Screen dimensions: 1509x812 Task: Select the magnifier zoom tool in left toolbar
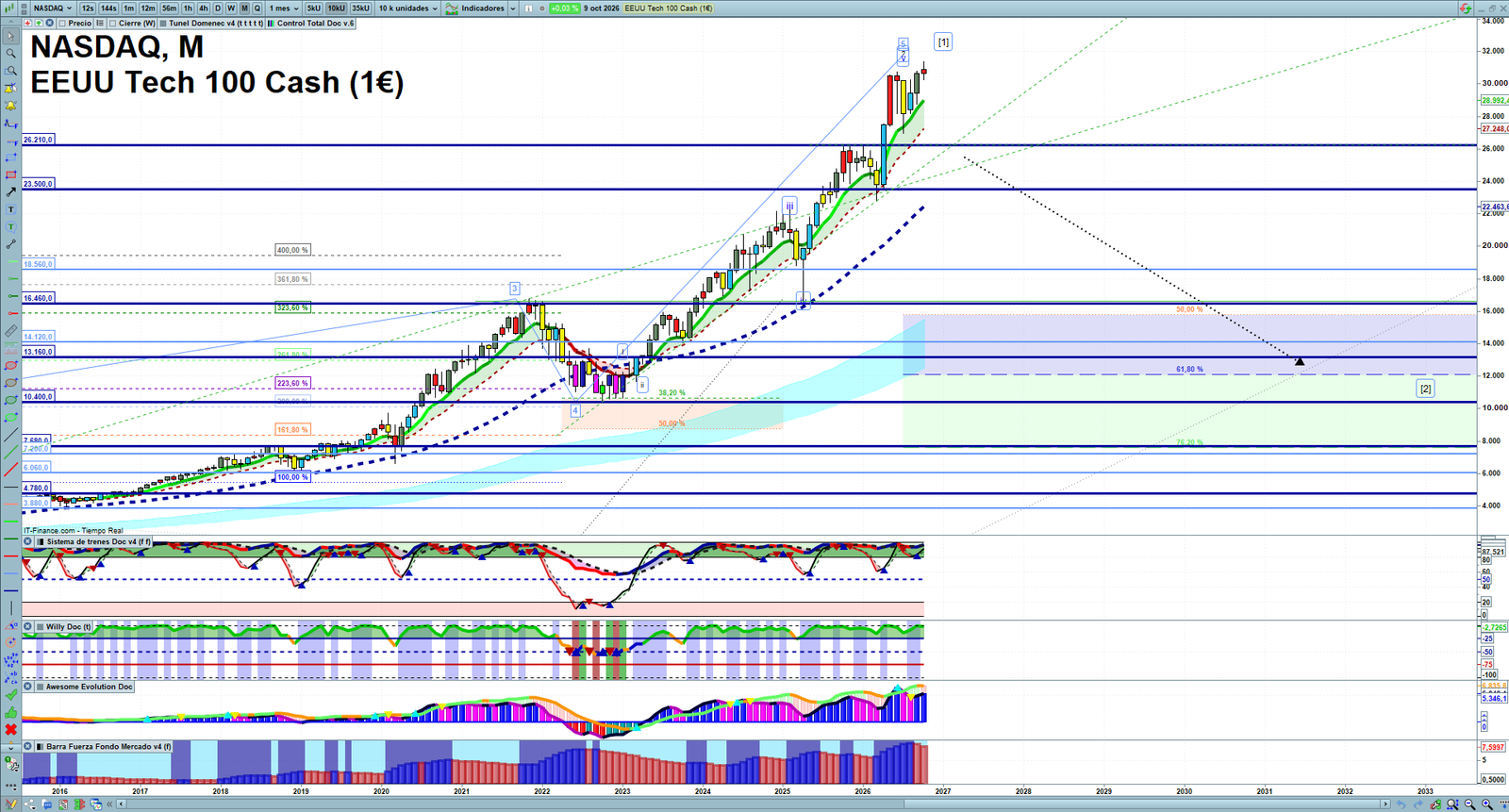pos(10,54)
